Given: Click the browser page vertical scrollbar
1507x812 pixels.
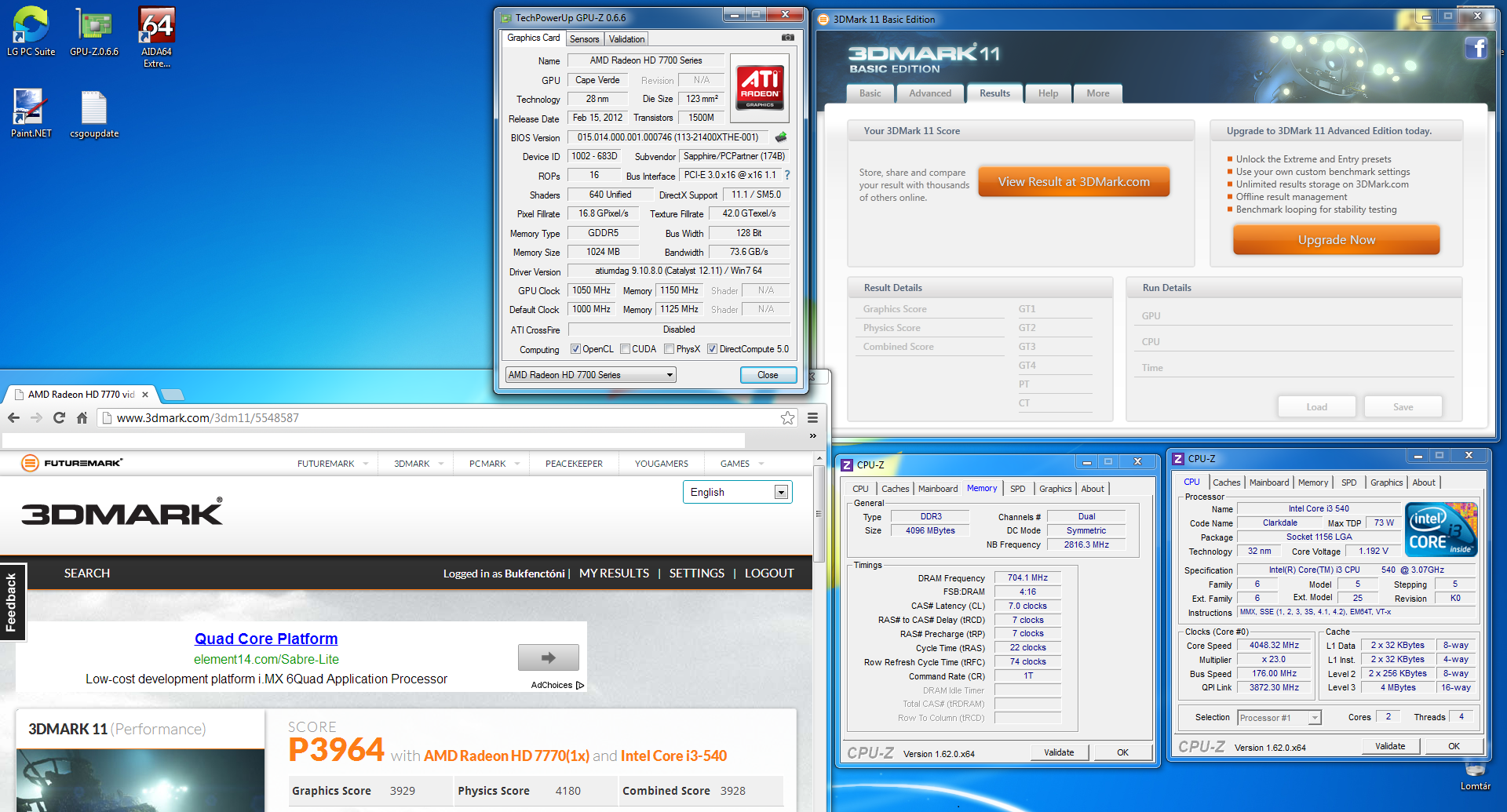Looking at the screenshot, I should [819, 514].
